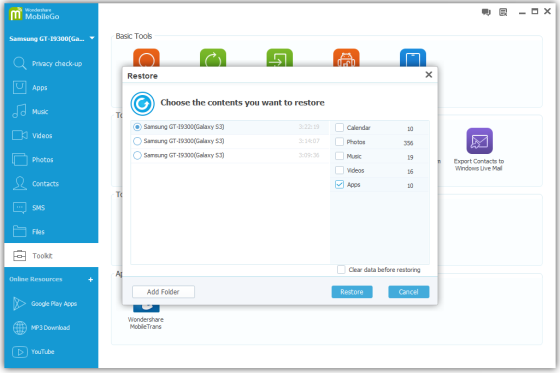The width and height of the screenshot is (560, 373).
Task: Enable the Music checkbox in Restore dialog
Action: pos(339,156)
